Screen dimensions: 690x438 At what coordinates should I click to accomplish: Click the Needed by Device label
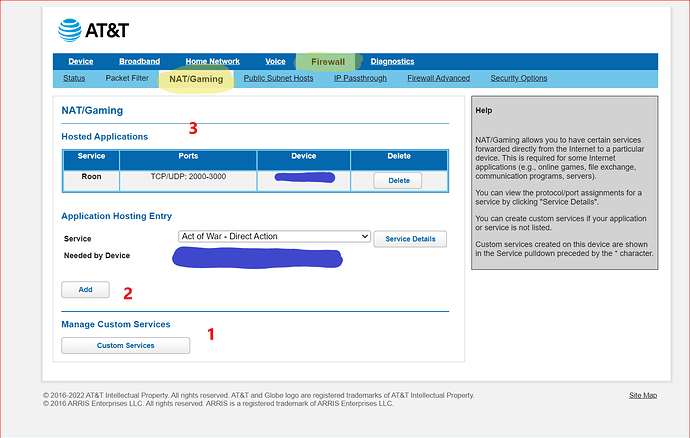(97, 256)
